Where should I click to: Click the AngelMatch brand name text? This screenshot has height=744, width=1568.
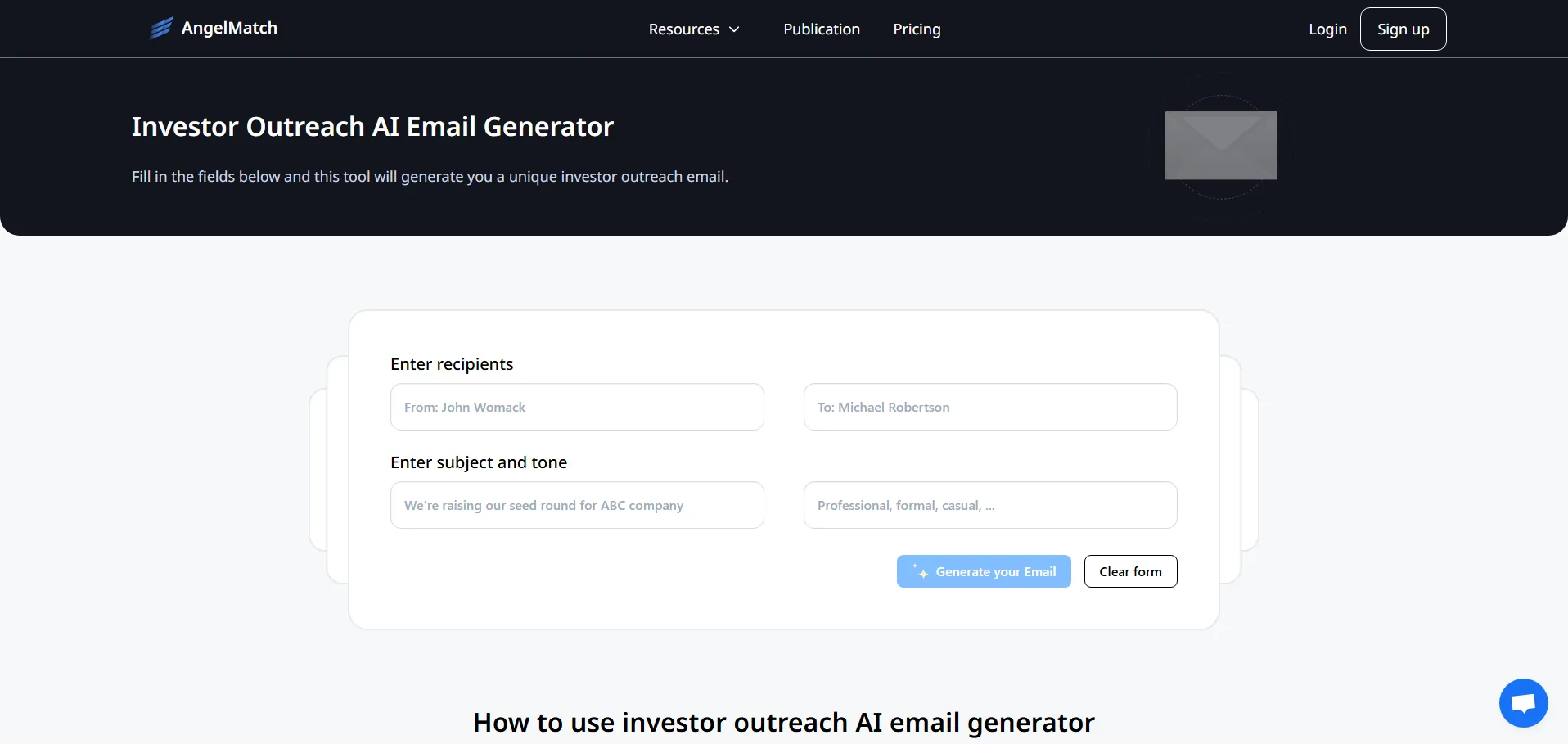(x=229, y=28)
